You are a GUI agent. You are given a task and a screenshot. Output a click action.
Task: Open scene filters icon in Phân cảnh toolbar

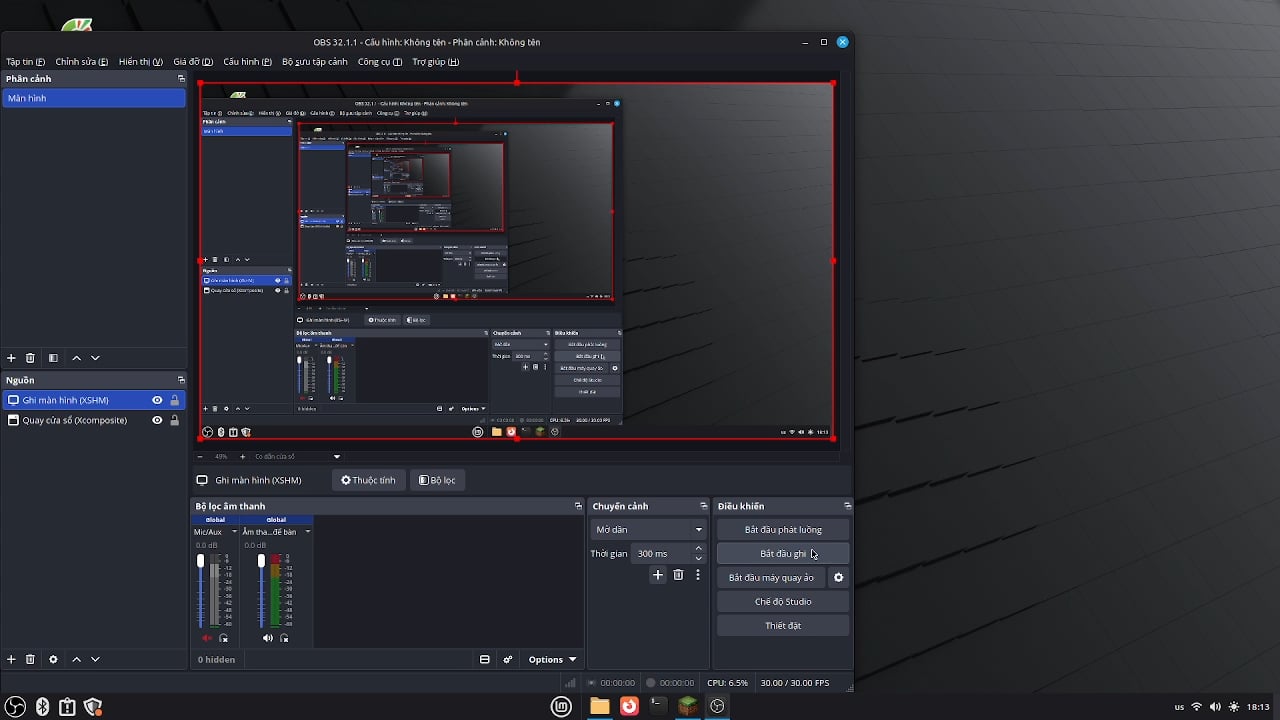coord(53,358)
